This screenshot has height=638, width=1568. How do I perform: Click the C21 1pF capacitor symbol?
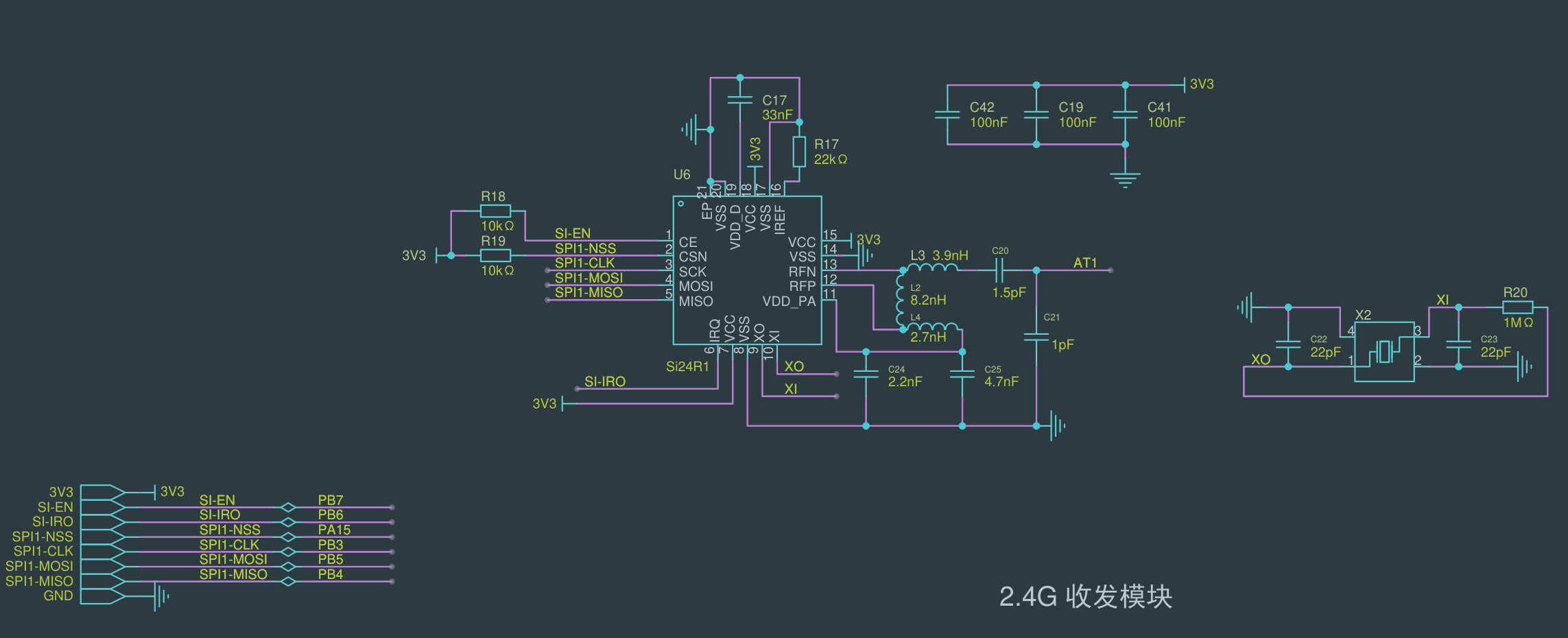pos(1036,337)
